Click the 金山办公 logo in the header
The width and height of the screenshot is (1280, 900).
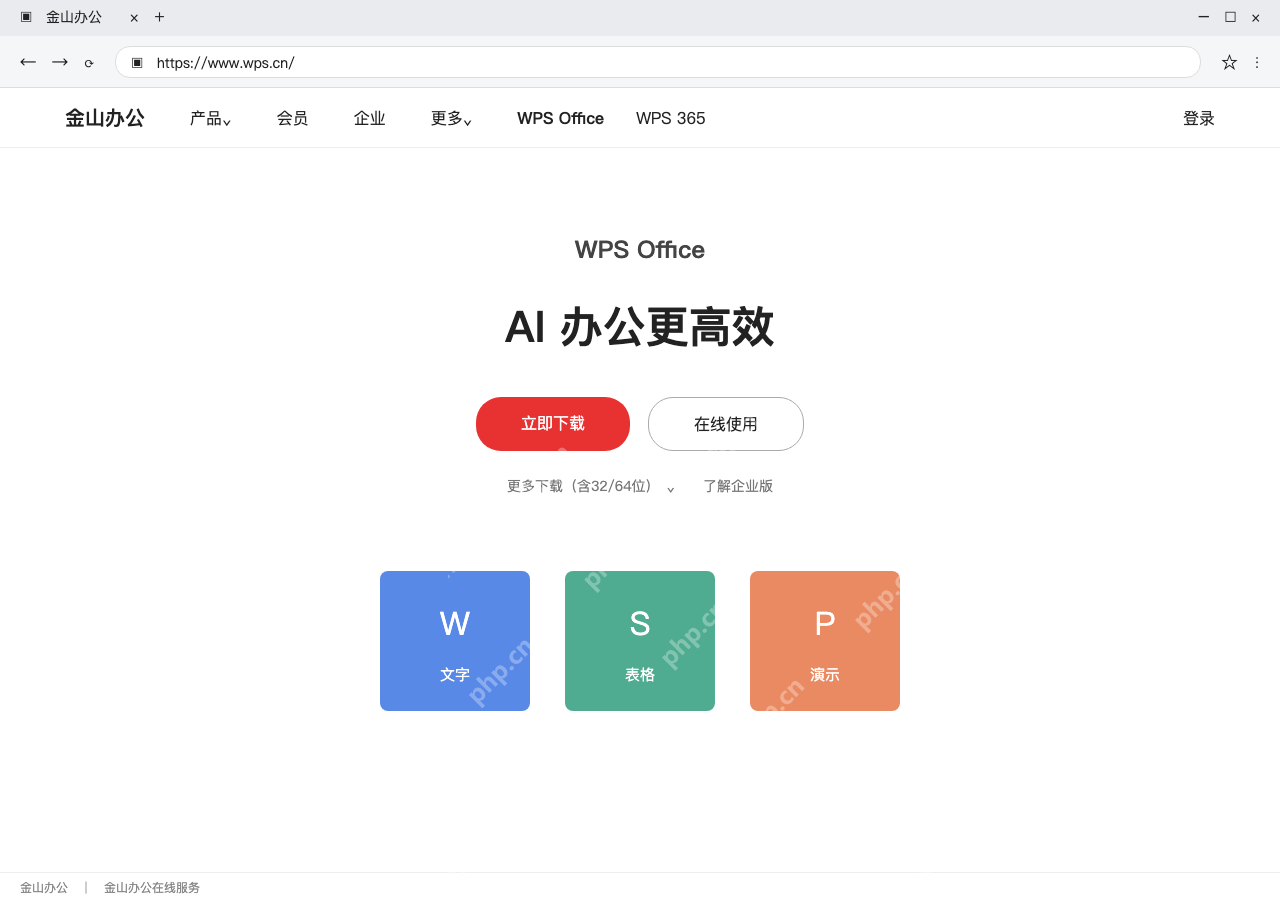(x=105, y=118)
